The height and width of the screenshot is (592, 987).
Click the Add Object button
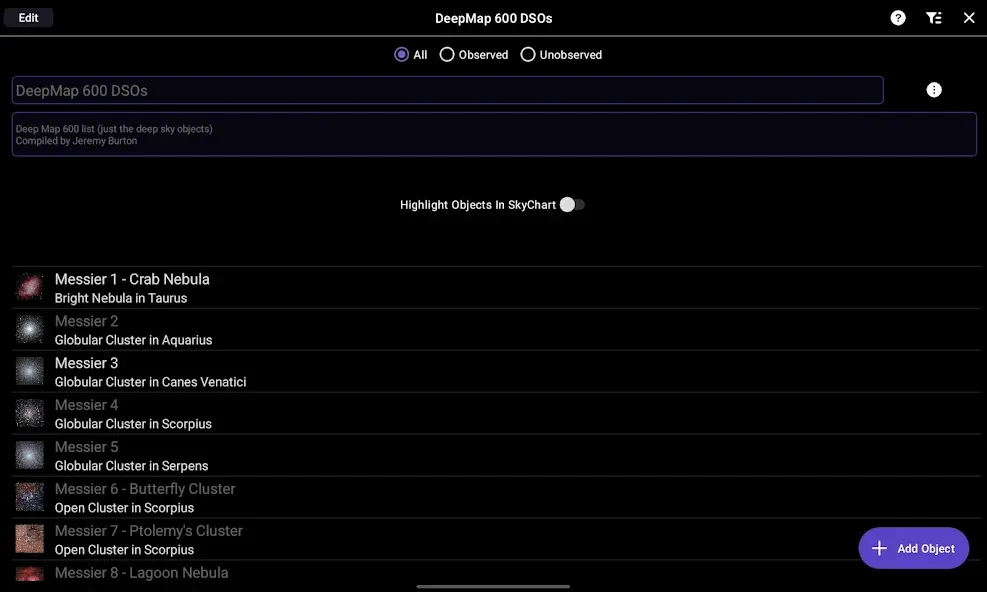click(913, 548)
